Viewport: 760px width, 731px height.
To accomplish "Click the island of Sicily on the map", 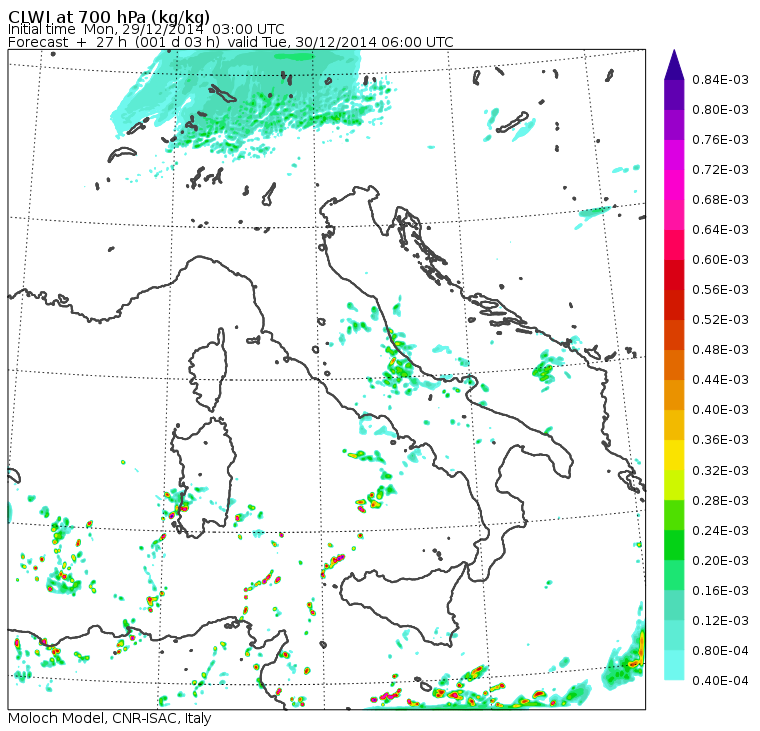I will tap(402, 606).
